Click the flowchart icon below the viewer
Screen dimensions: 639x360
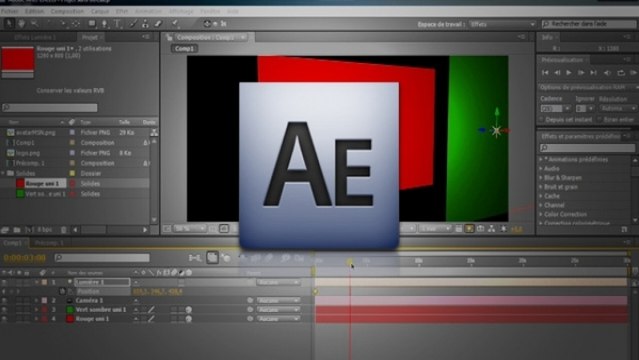(x=492, y=229)
